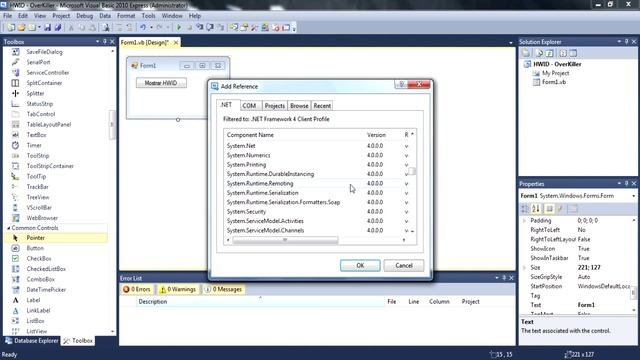Viewport: 640px width, 360px height.
Task: Sort by Component Name column header
Action: [x=250, y=135]
